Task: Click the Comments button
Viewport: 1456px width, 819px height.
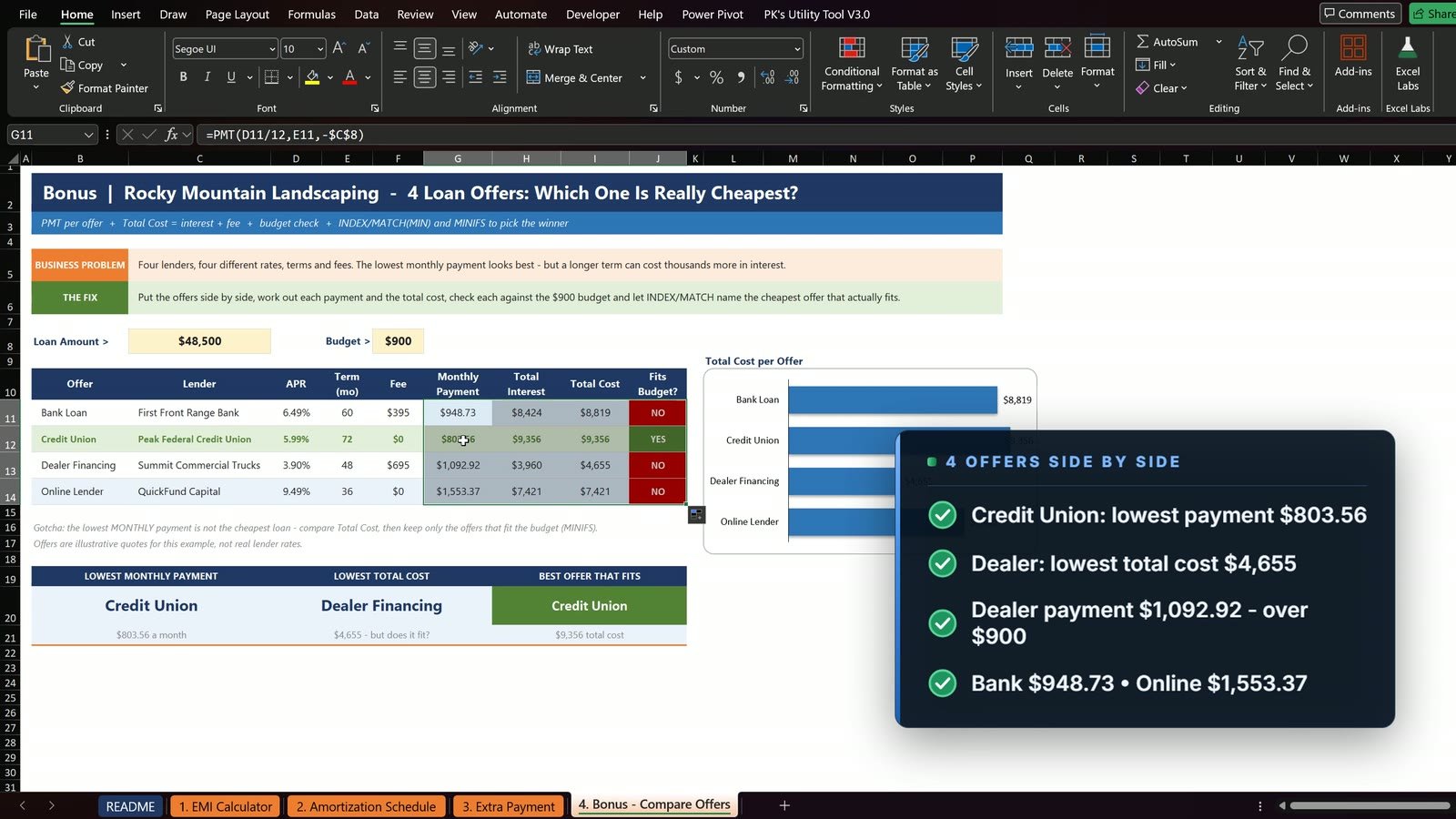Action: (x=1360, y=14)
